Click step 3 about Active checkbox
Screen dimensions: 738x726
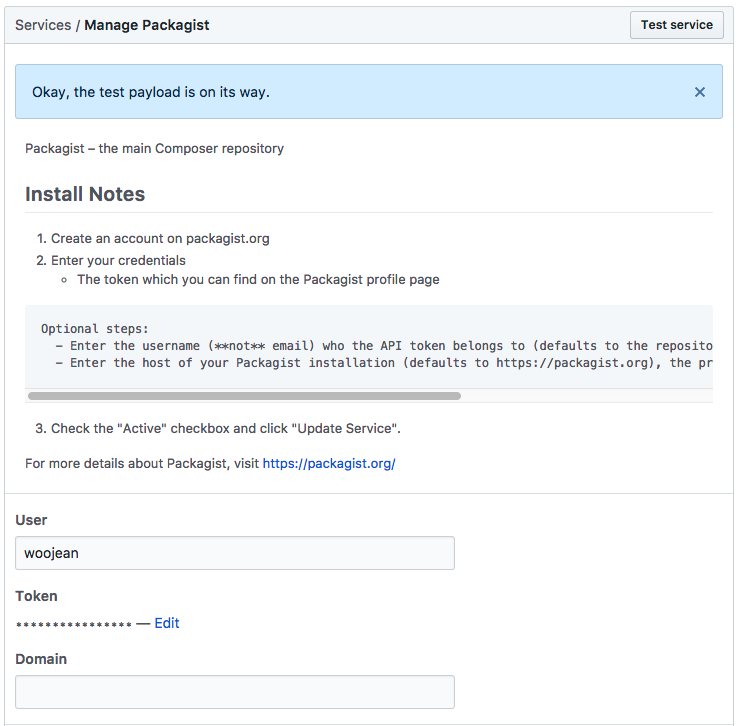(x=225, y=429)
